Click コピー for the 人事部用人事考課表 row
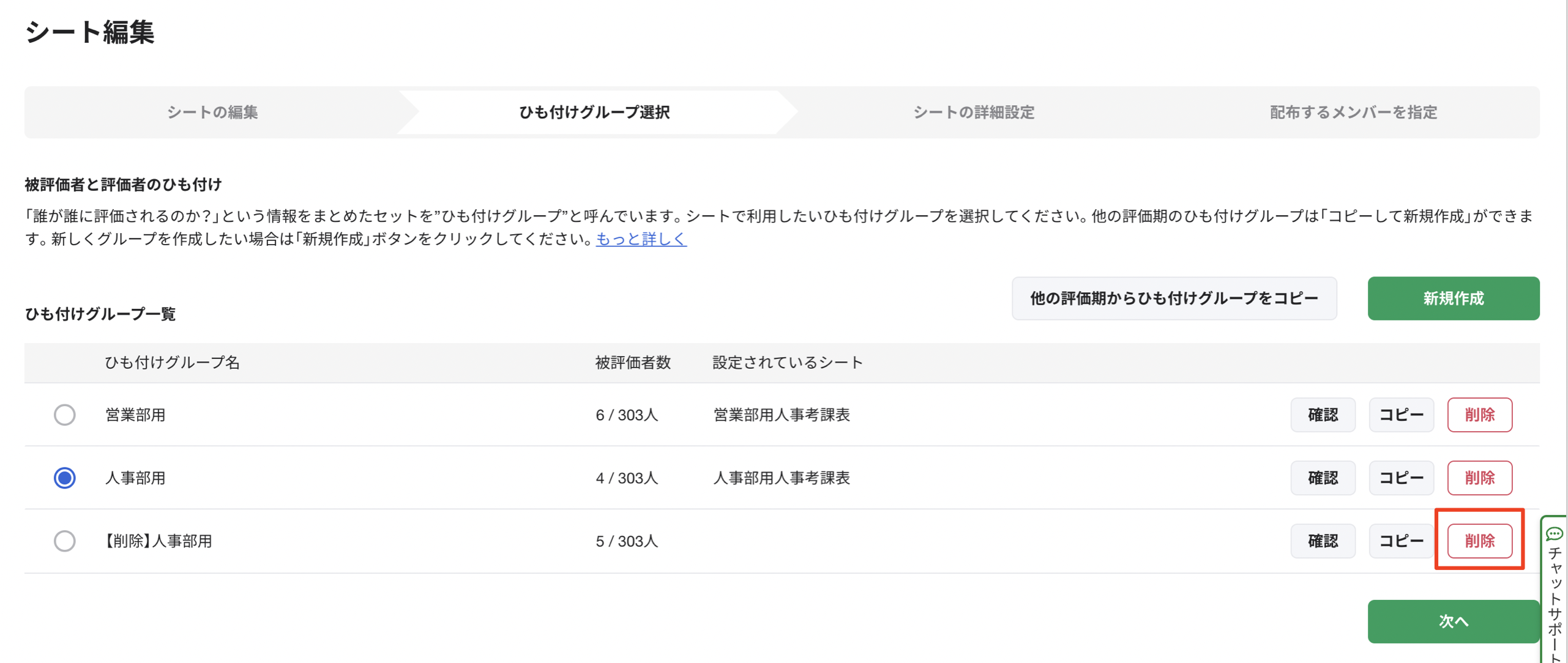1568x663 pixels. [x=1401, y=478]
